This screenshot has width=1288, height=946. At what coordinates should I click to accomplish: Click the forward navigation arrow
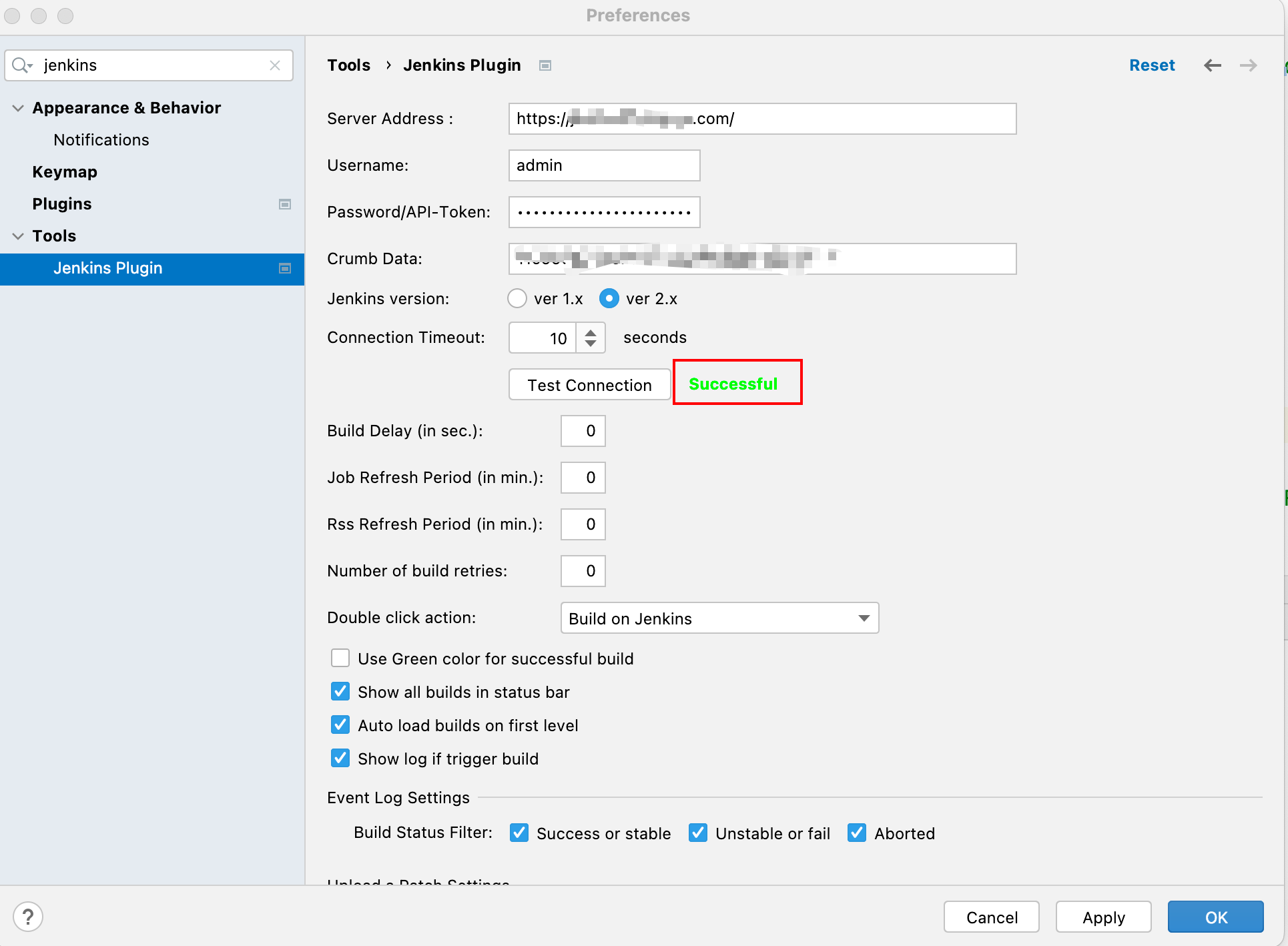(x=1248, y=65)
